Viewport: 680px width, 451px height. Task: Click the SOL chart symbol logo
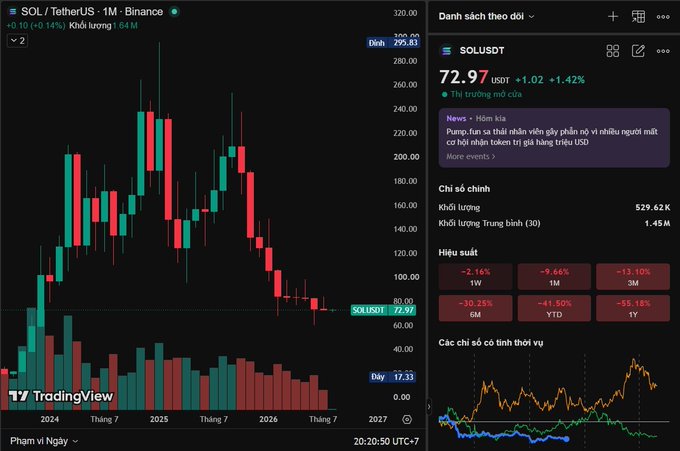tap(13, 12)
